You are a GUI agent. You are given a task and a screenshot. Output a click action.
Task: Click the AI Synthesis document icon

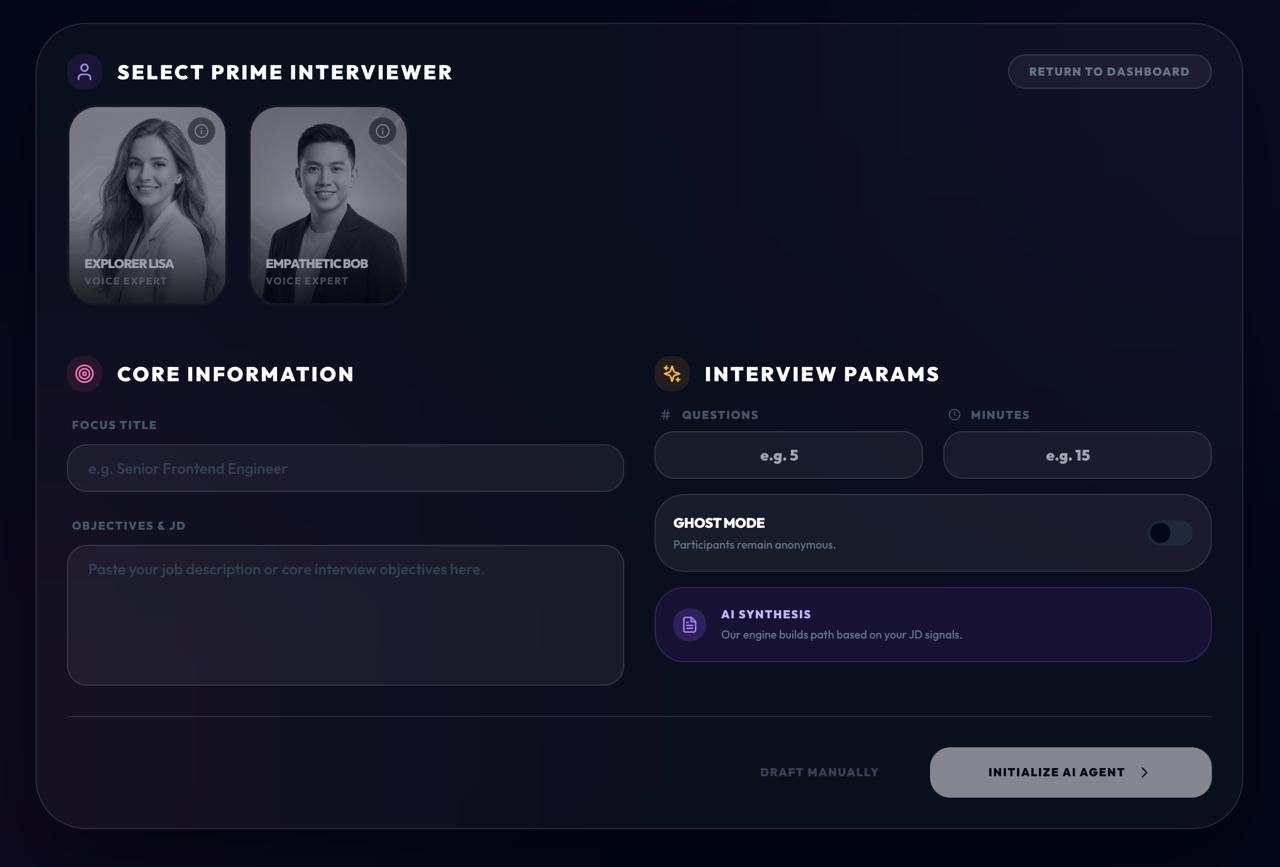689,625
